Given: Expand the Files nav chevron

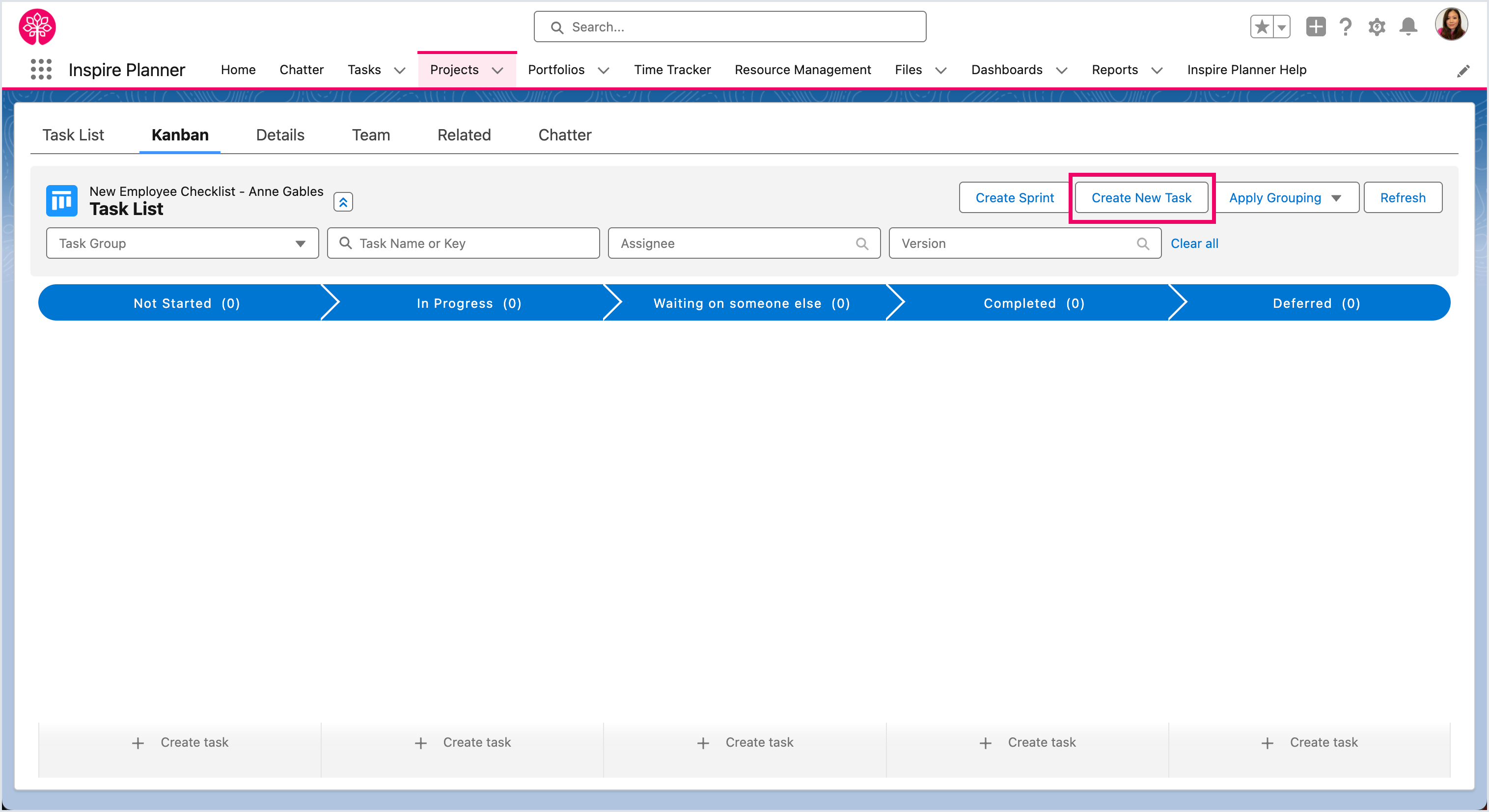Looking at the screenshot, I should (x=941, y=71).
